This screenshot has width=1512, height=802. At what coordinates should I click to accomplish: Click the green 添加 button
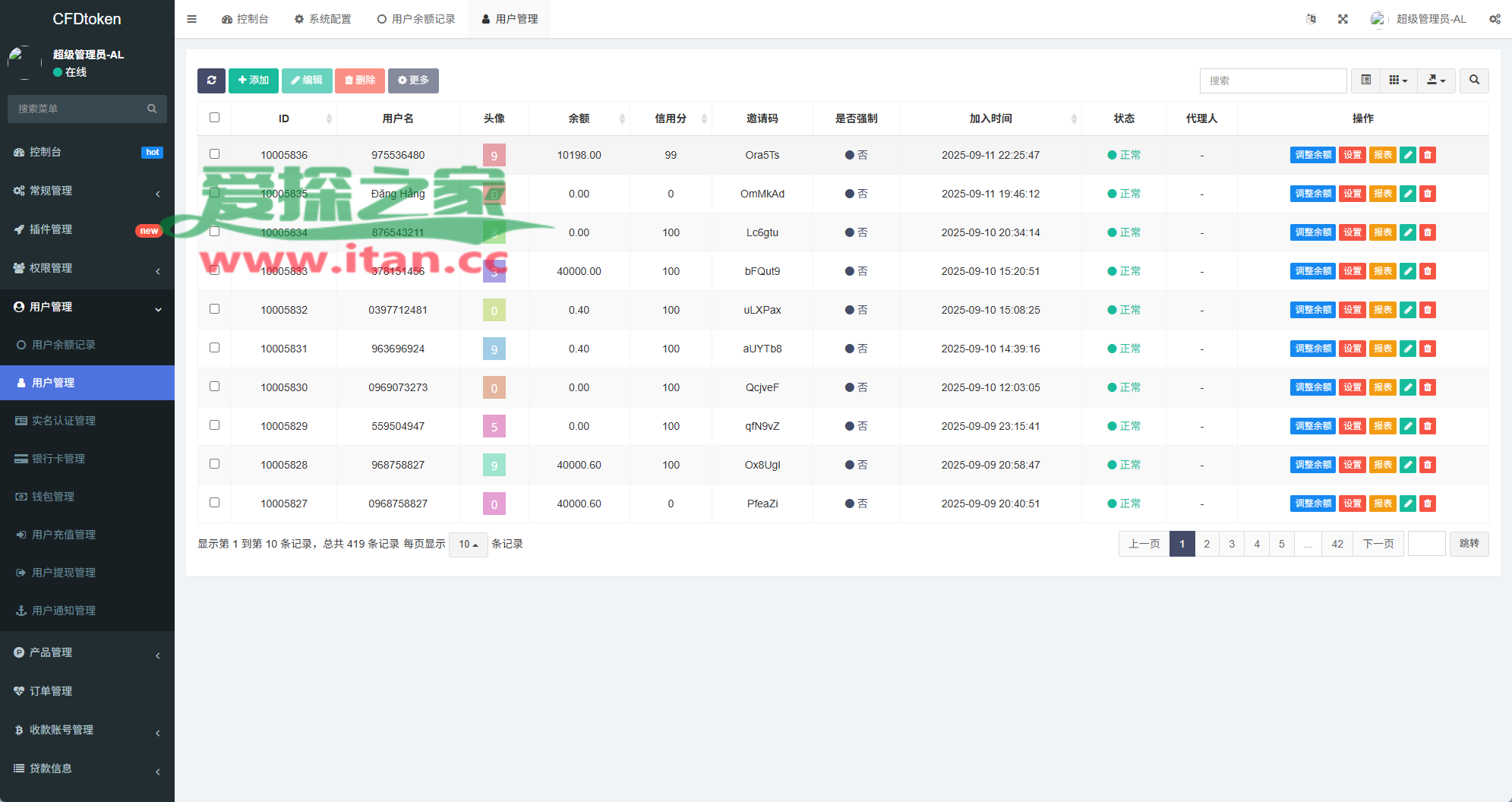pos(253,81)
